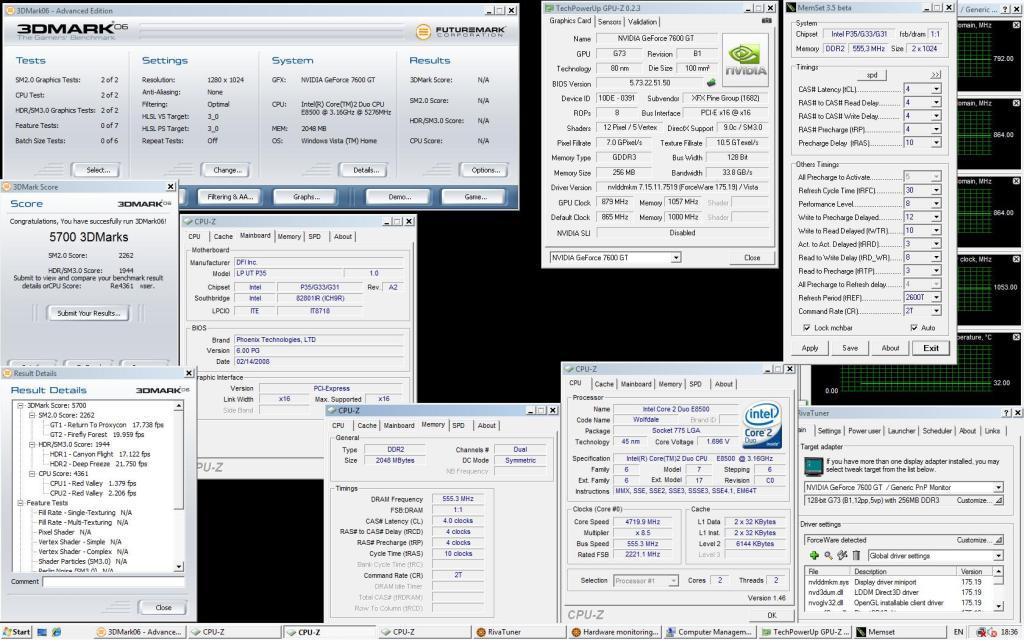Click the Exit button in MemSet

pos(931,348)
